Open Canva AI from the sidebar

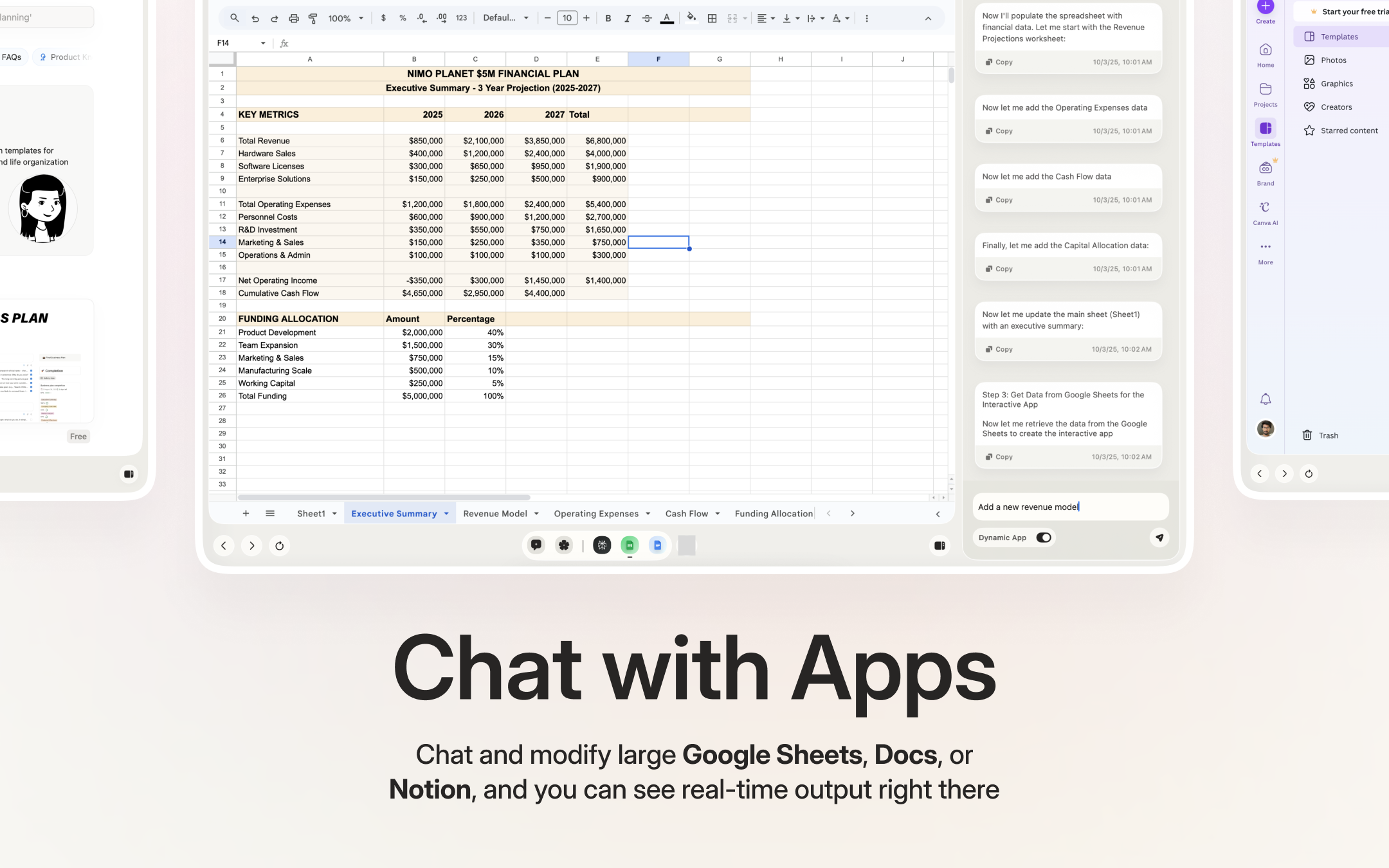tap(1264, 212)
